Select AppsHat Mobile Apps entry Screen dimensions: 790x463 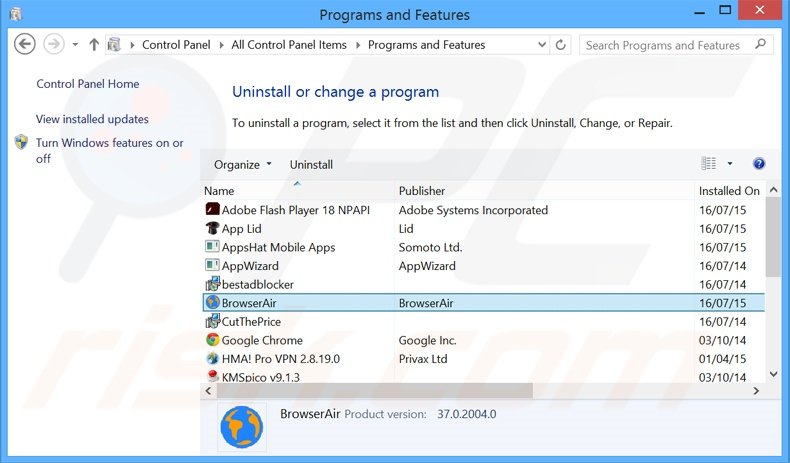[278, 247]
